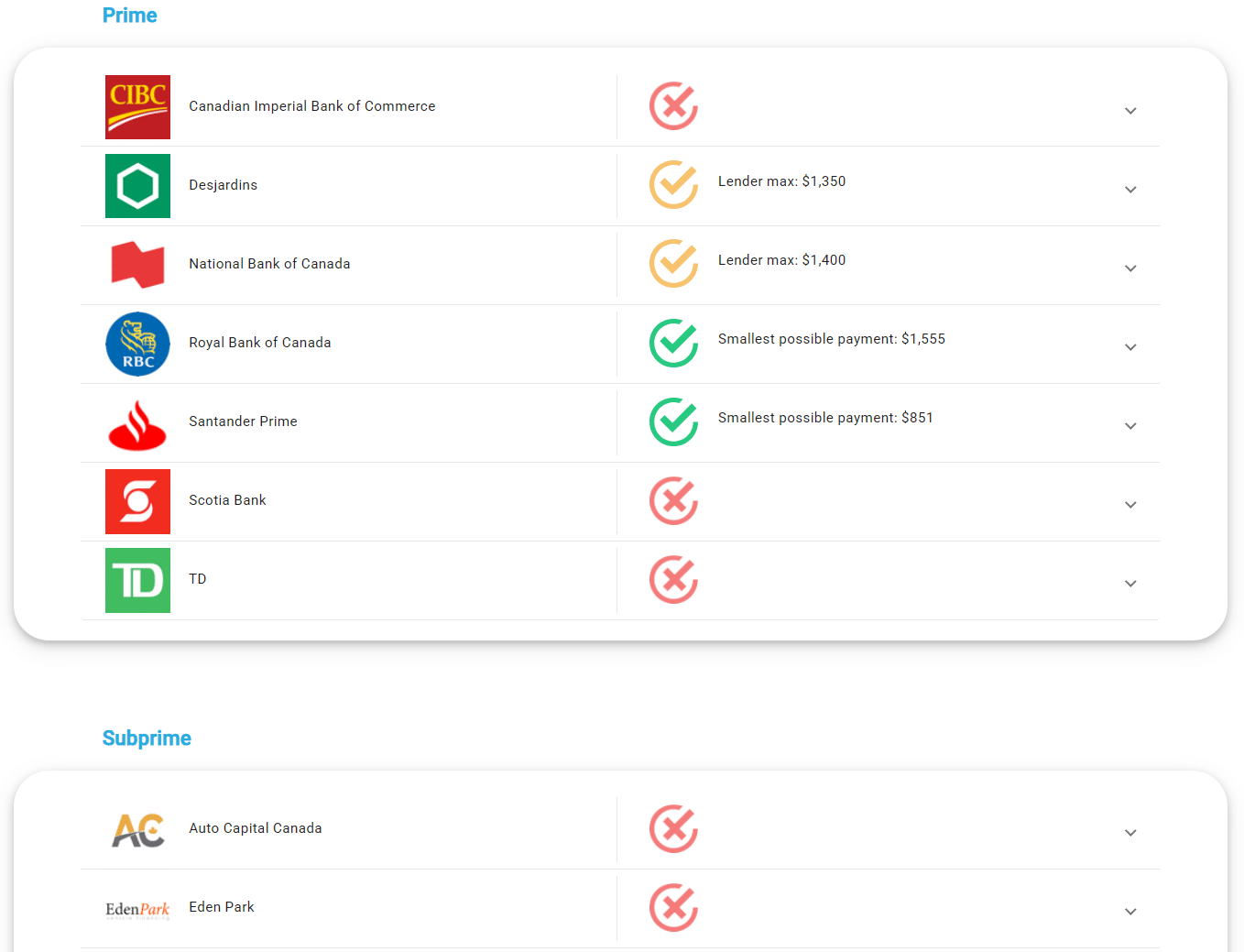Expand the Santander Prime row chevron

[x=1130, y=426]
